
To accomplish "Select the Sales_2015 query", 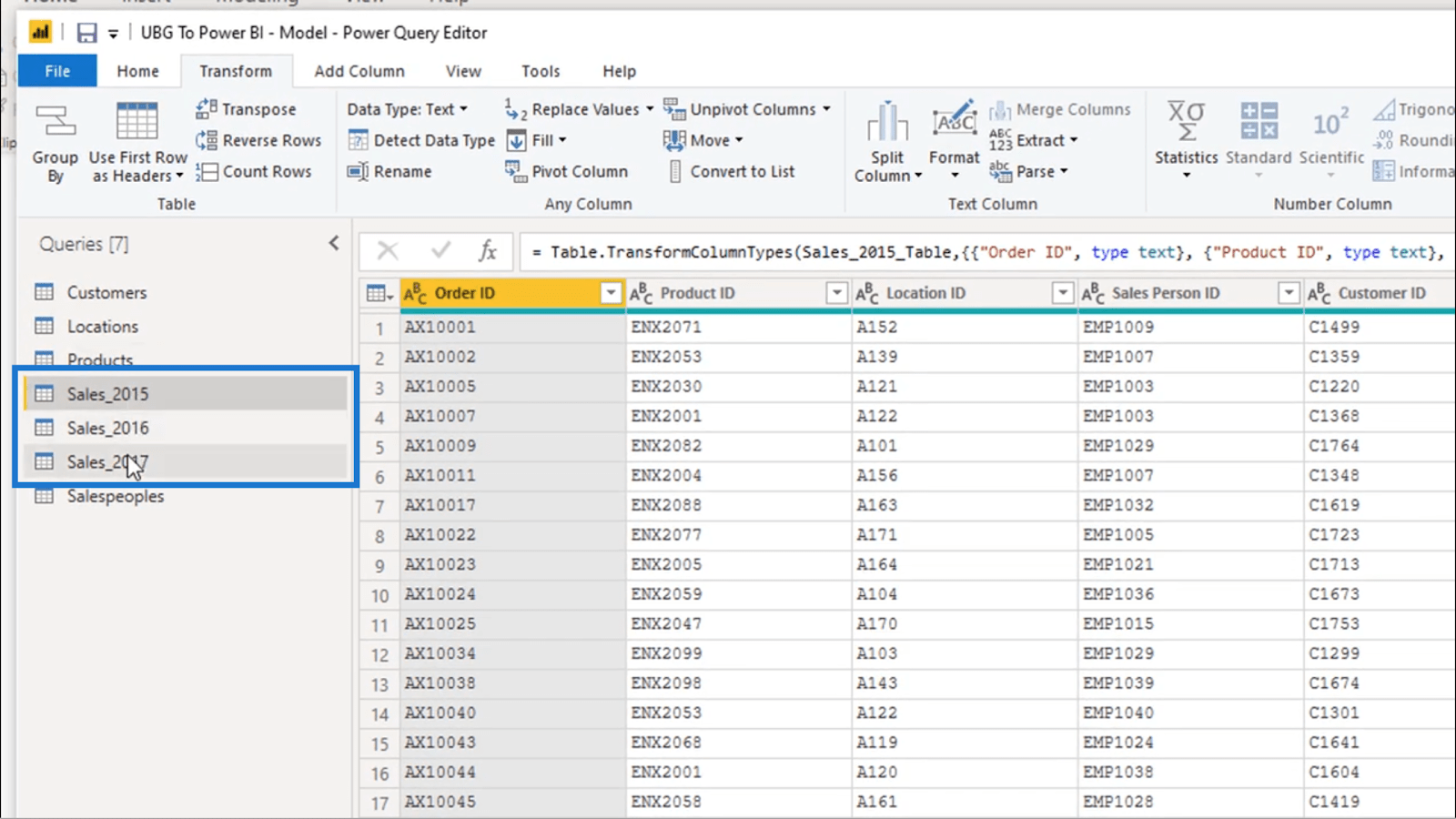I will 186,394.
